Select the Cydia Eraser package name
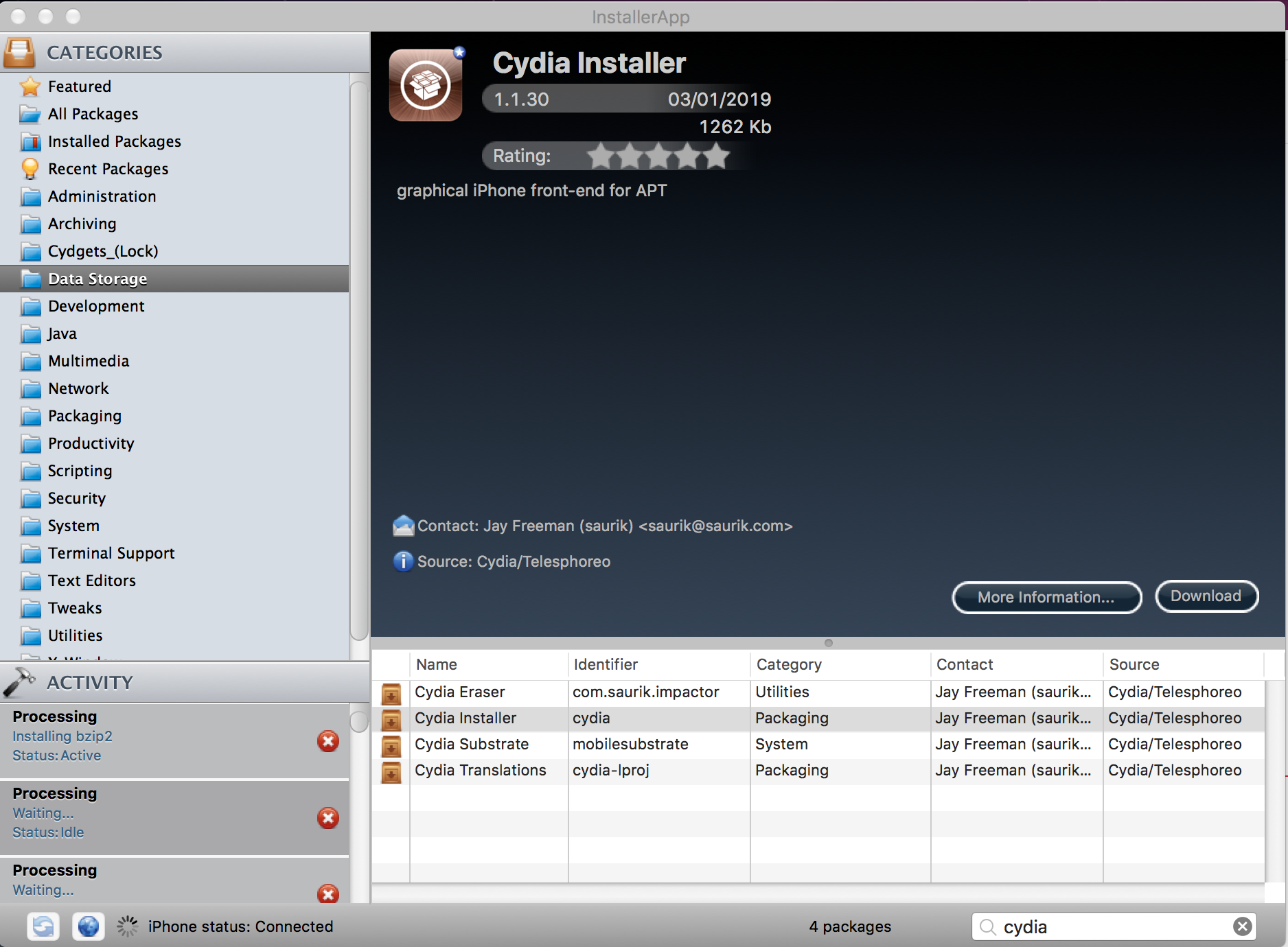The width and height of the screenshot is (1288, 947). 460,692
